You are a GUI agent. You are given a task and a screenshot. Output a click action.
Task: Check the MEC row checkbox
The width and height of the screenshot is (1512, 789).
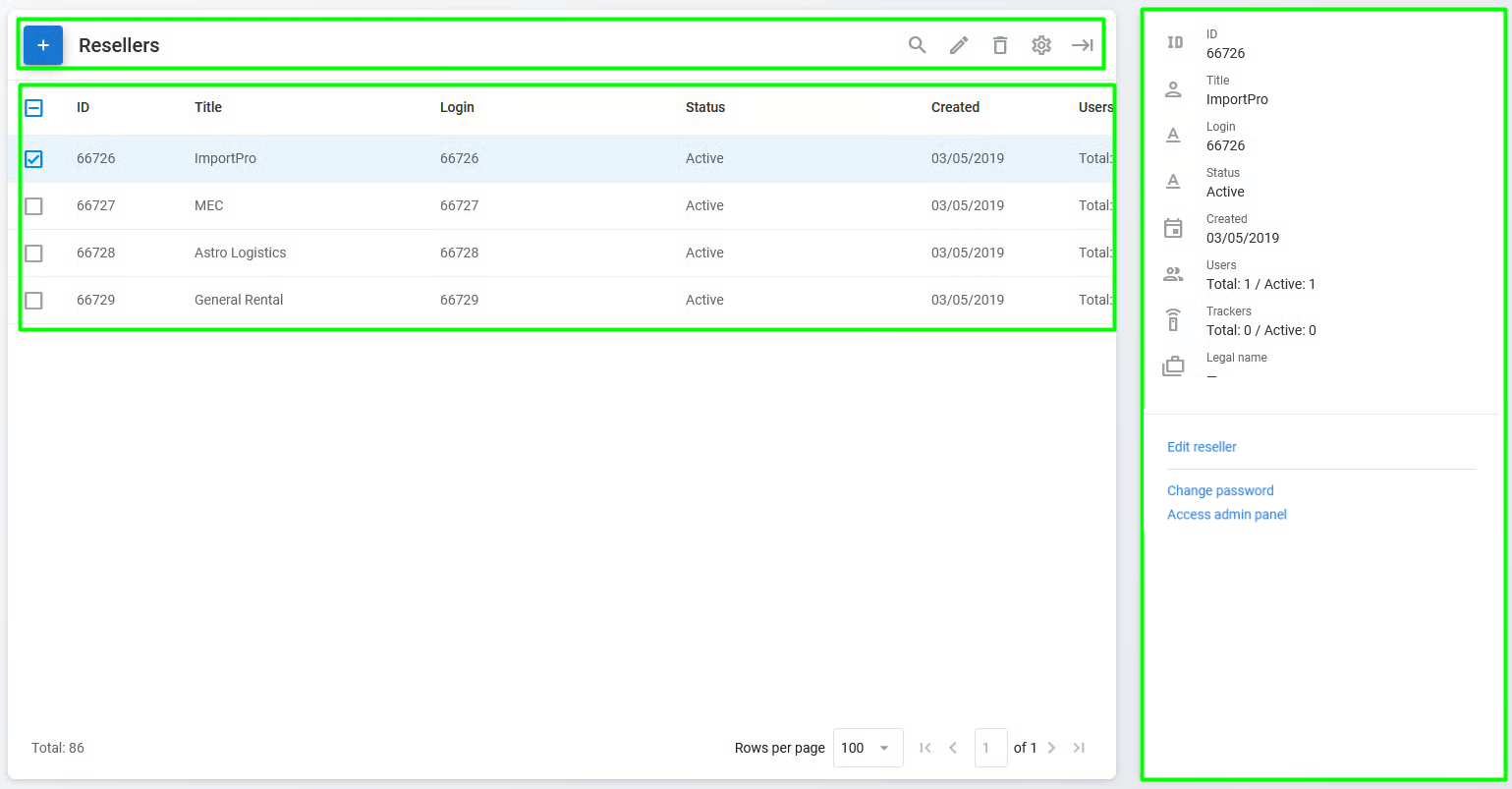coord(33,205)
